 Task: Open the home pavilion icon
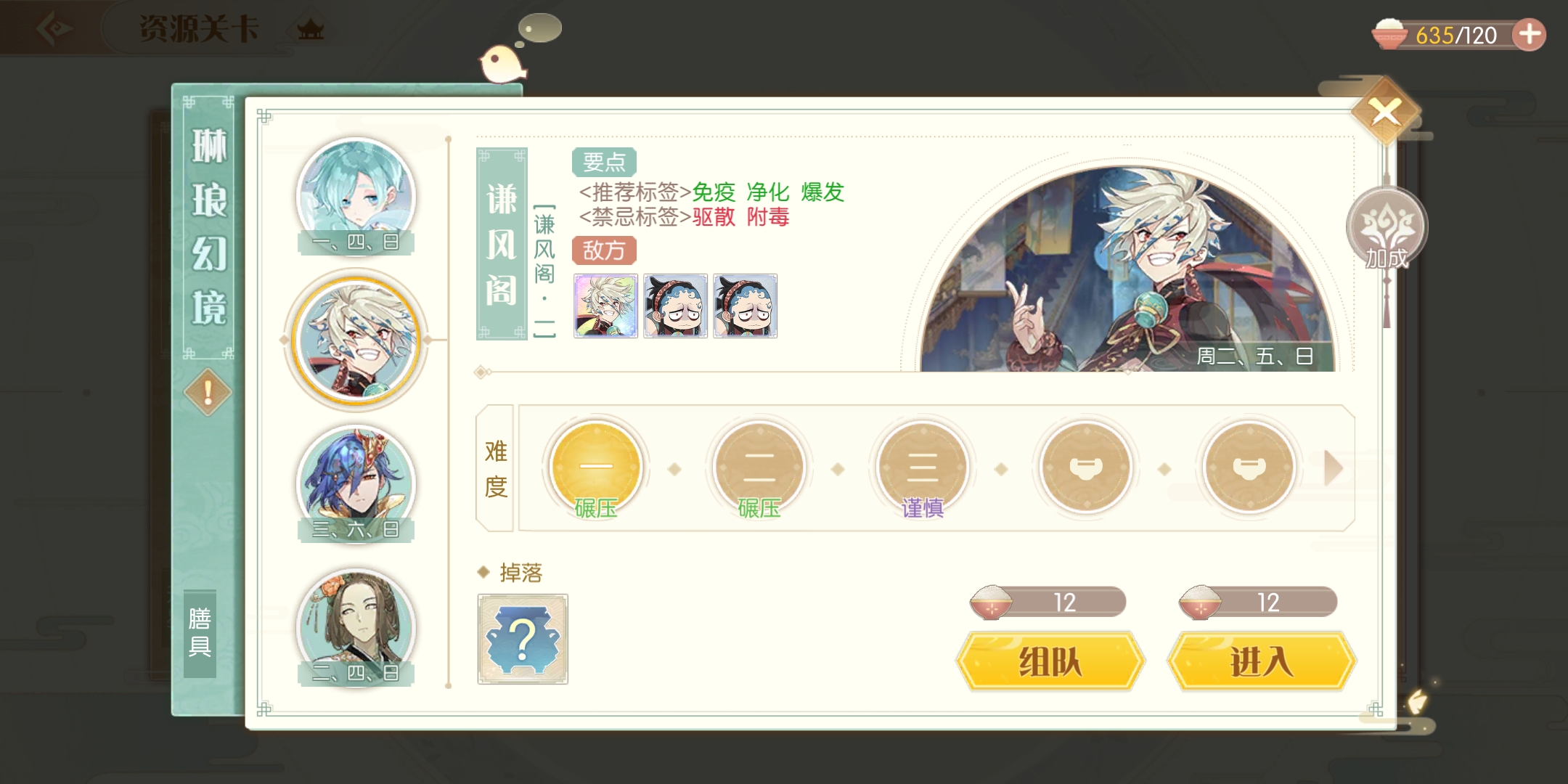tap(311, 30)
